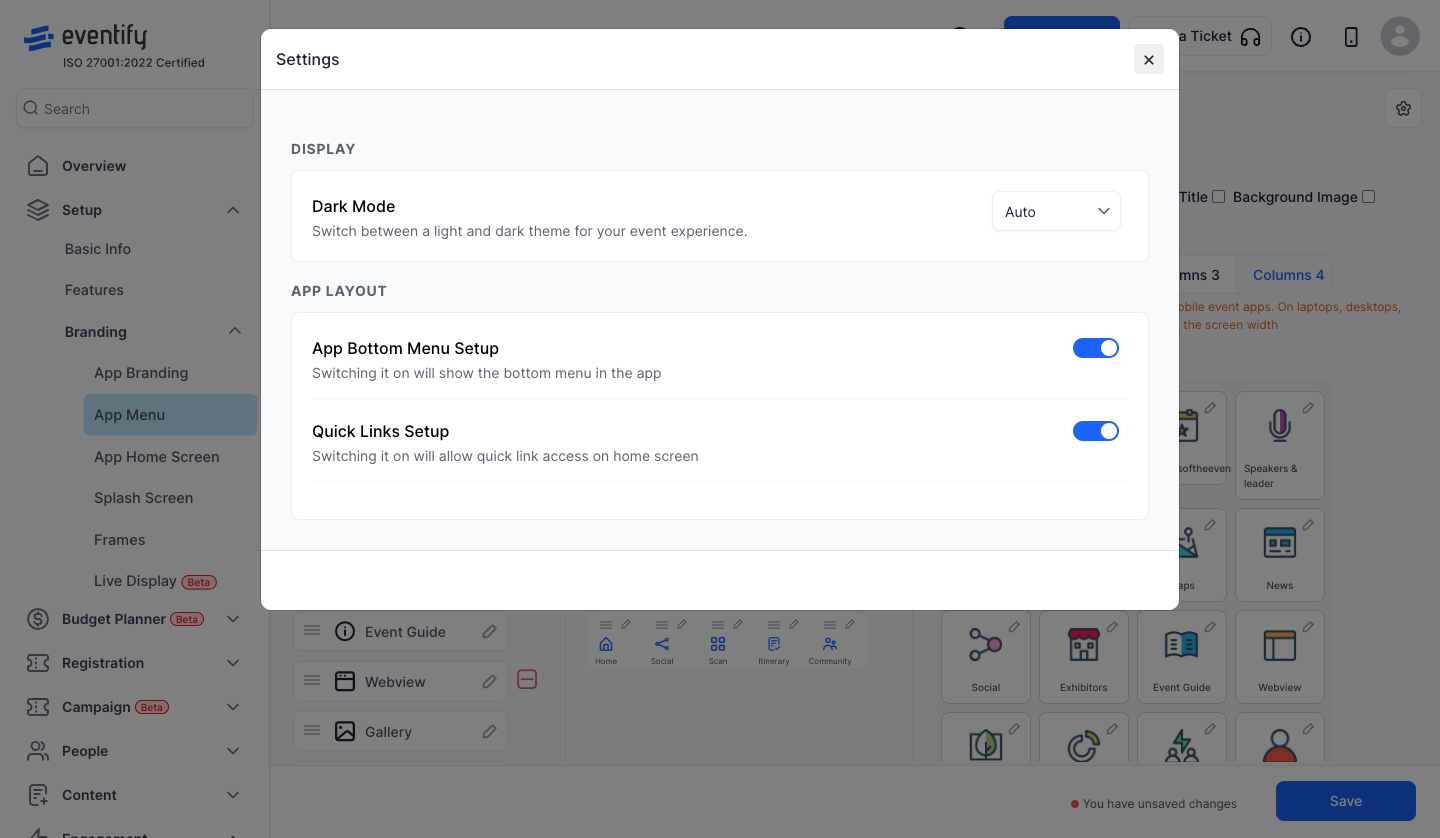The height and width of the screenshot is (838, 1440).
Task: Focus the sidebar Search field
Action: click(x=134, y=108)
